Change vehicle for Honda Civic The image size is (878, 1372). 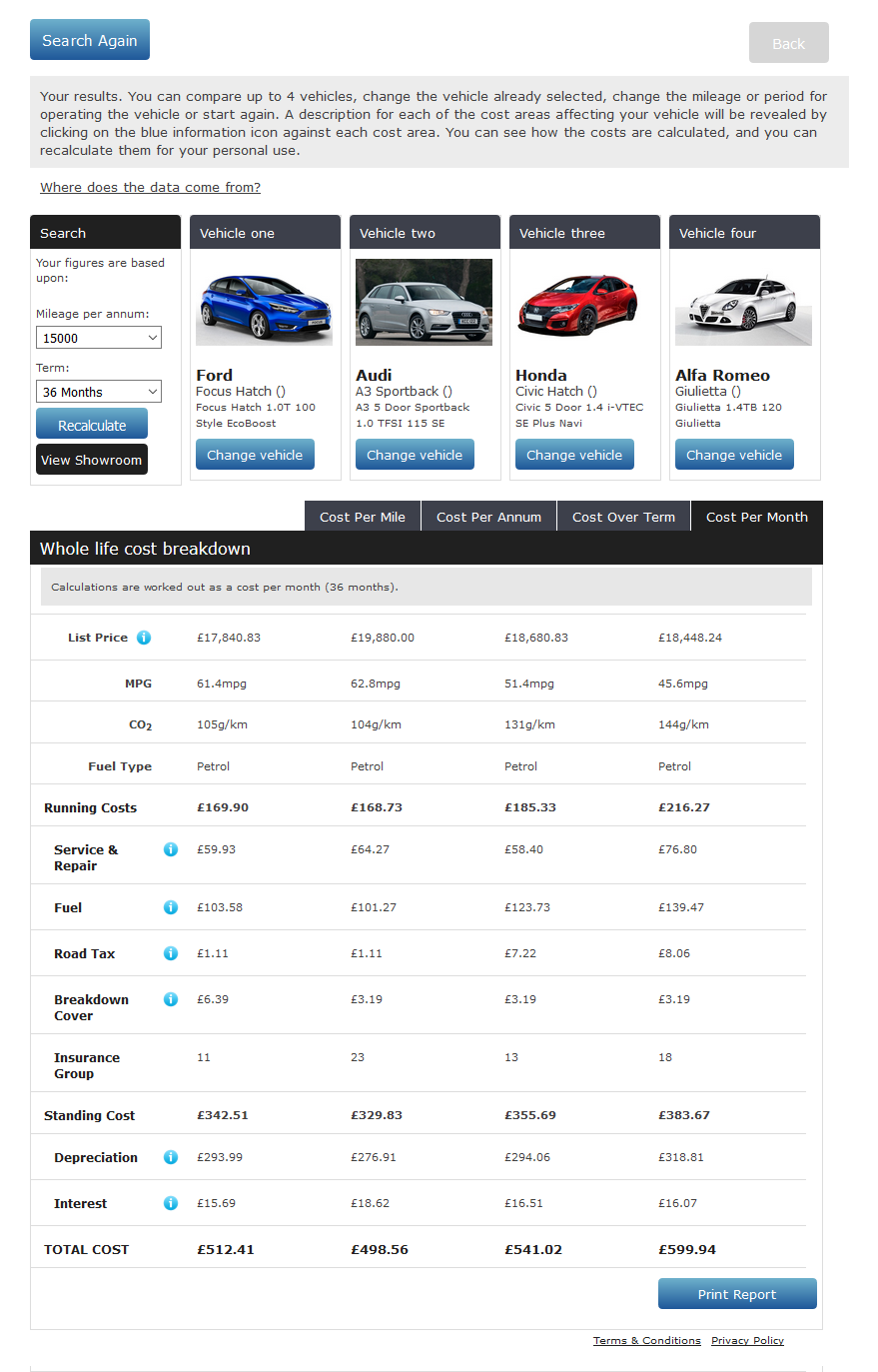(574, 455)
